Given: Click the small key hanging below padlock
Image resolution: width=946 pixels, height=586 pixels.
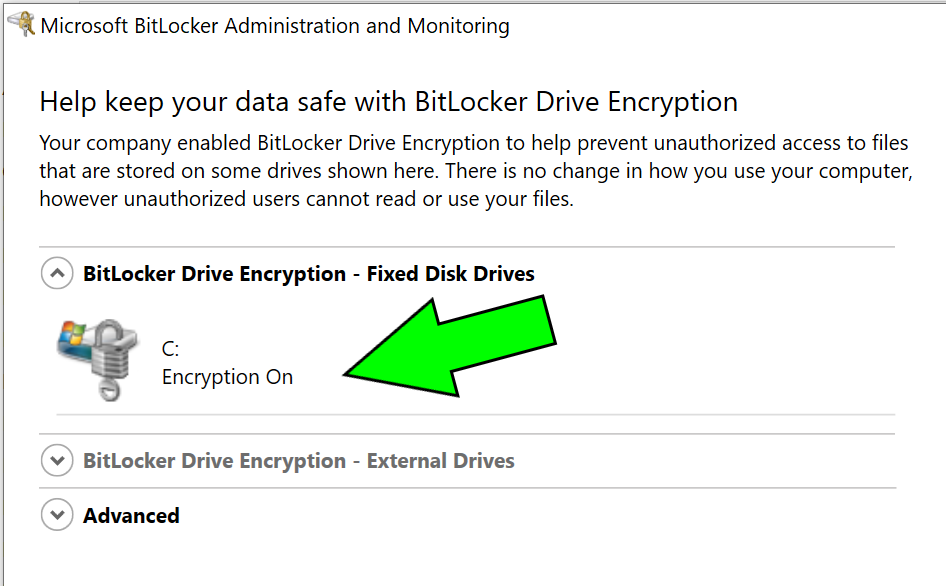Looking at the screenshot, I should point(109,389).
